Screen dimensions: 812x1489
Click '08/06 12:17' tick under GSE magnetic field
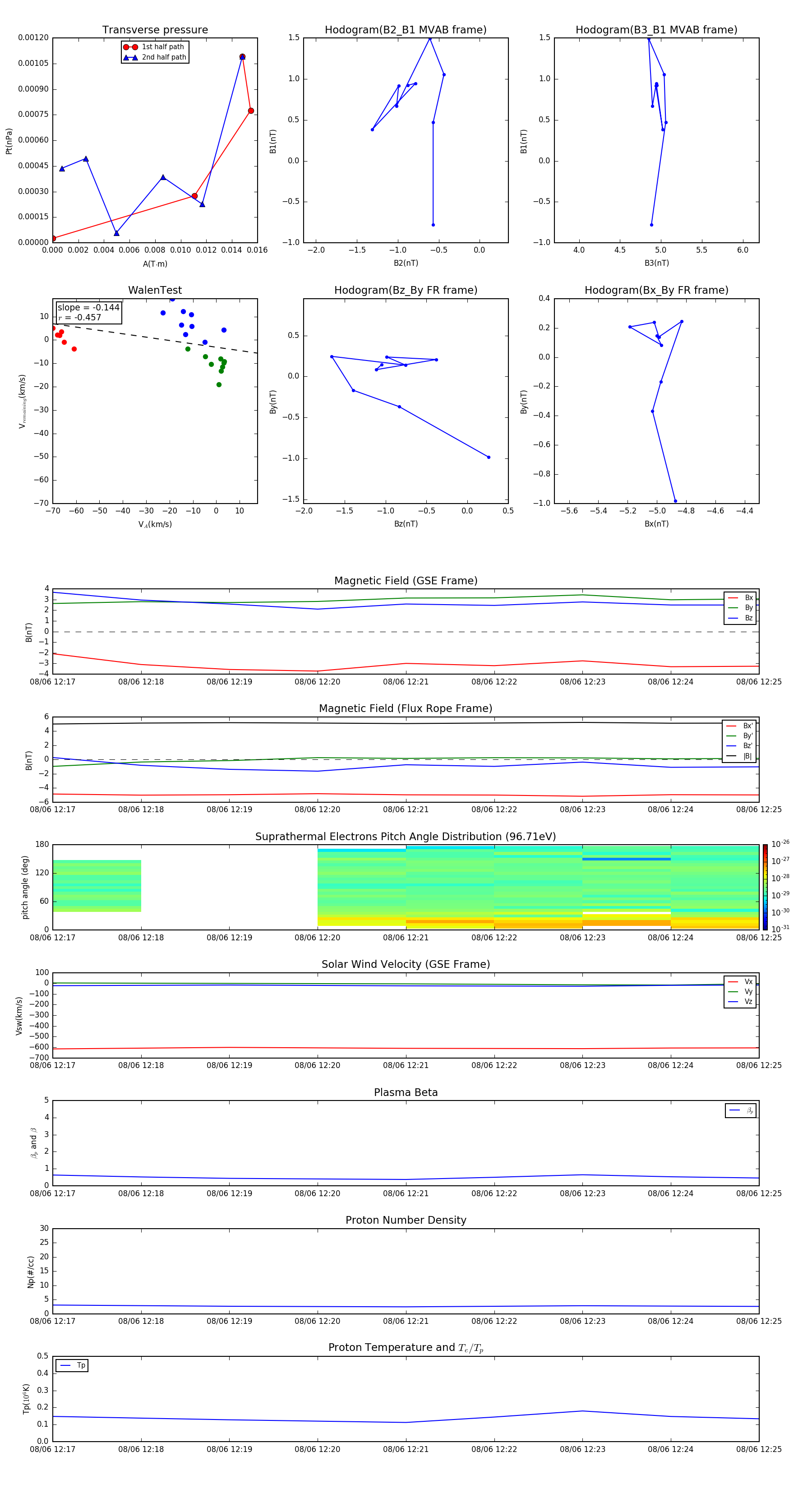pyautogui.click(x=53, y=682)
